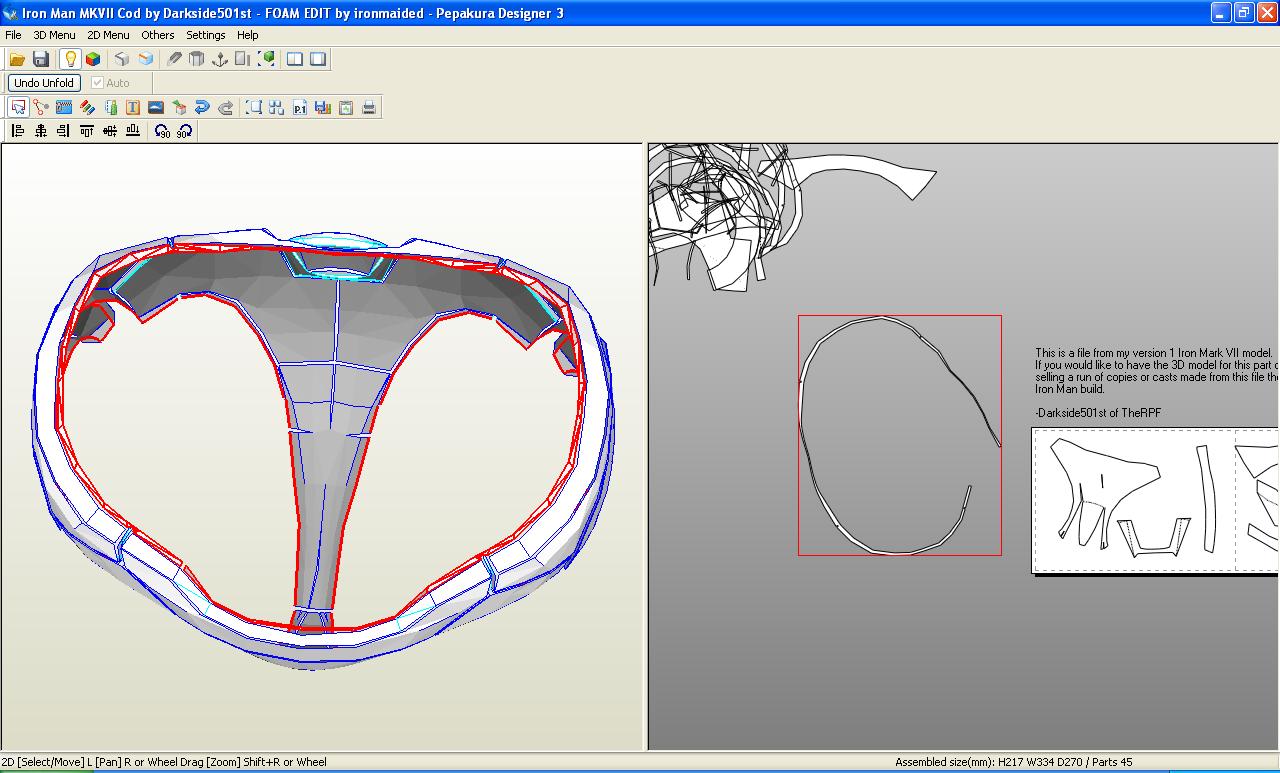Click the box with green arrow icon
The height and width of the screenshot is (773, 1280).
tap(179, 107)
